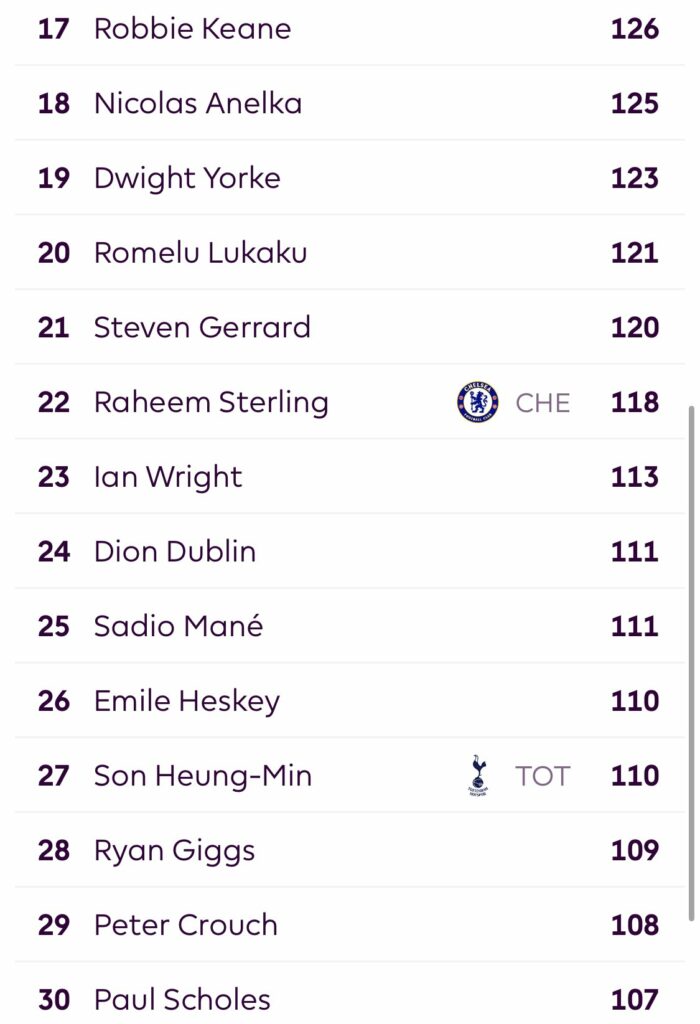Click the TOT club abbreviation
The image size is (700, 1024).
click(x=543, y=777)
